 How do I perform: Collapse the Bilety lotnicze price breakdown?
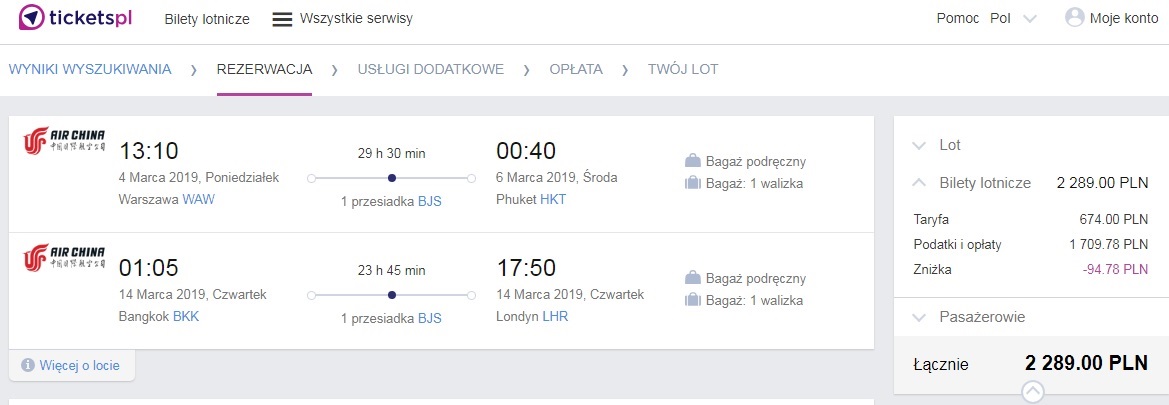click(919, 183)
